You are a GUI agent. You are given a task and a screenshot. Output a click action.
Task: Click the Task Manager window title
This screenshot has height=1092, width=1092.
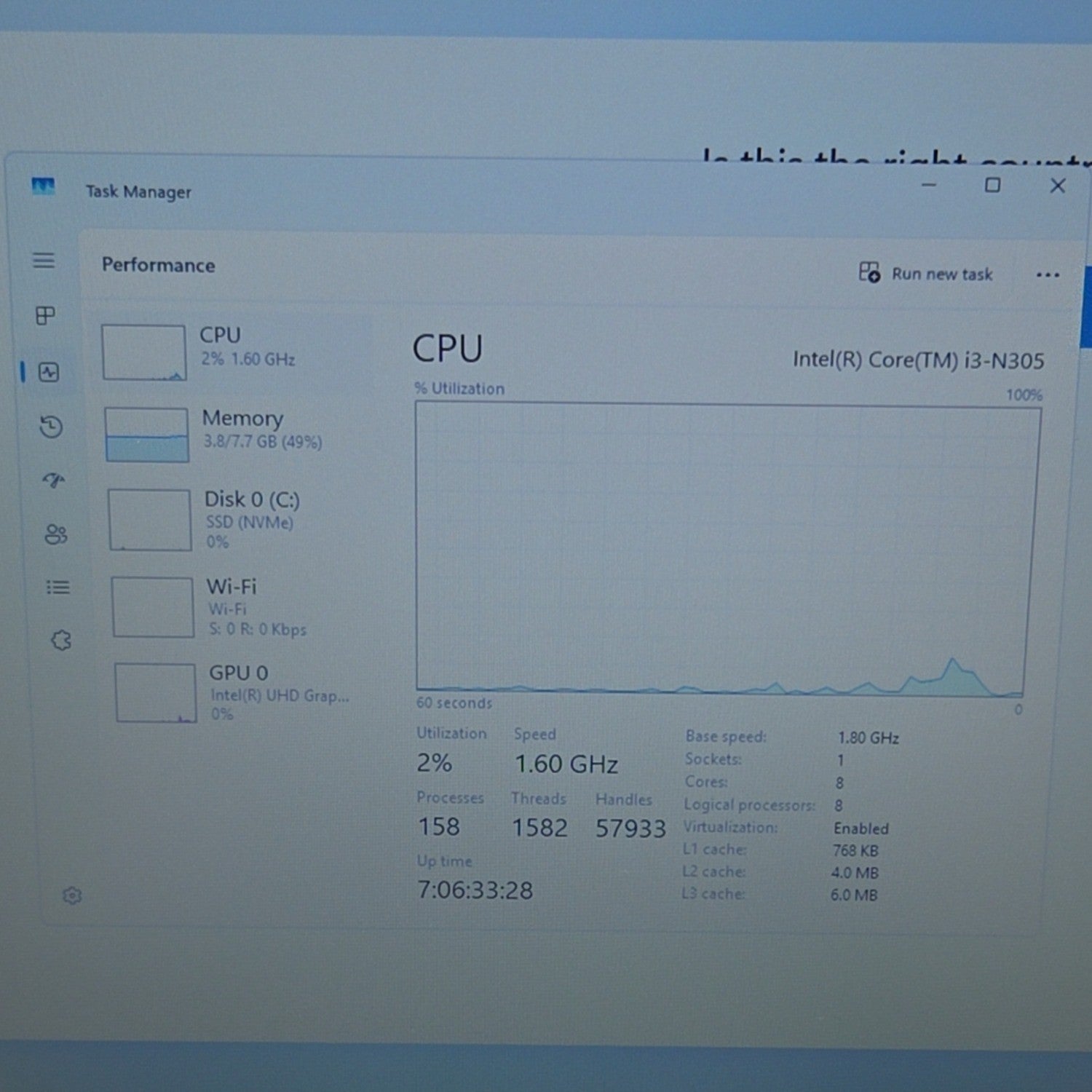(138, 191)
